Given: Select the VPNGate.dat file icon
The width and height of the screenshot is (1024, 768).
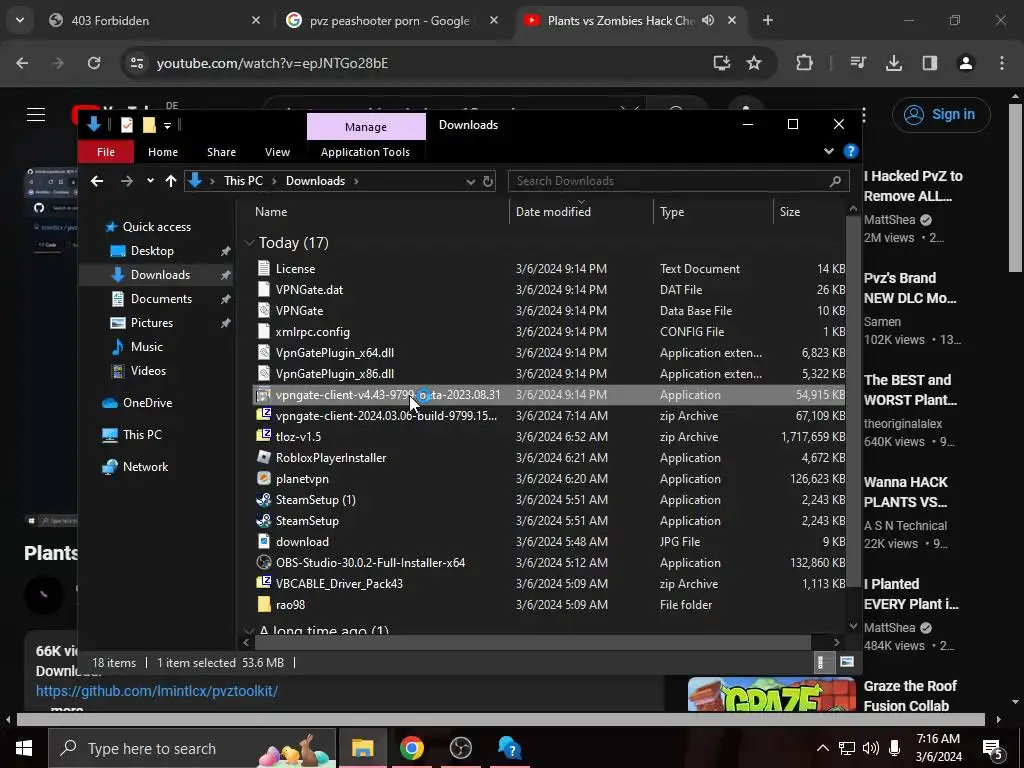Looking at the screenshot, I should coord(264,289).
